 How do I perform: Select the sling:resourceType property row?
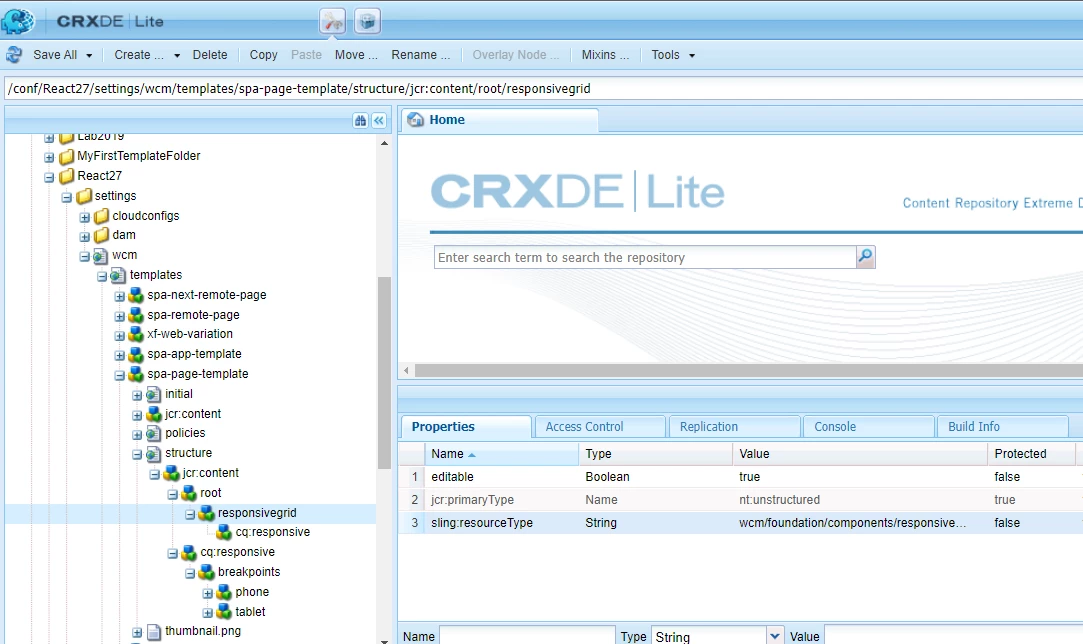(x=740, y=523)
